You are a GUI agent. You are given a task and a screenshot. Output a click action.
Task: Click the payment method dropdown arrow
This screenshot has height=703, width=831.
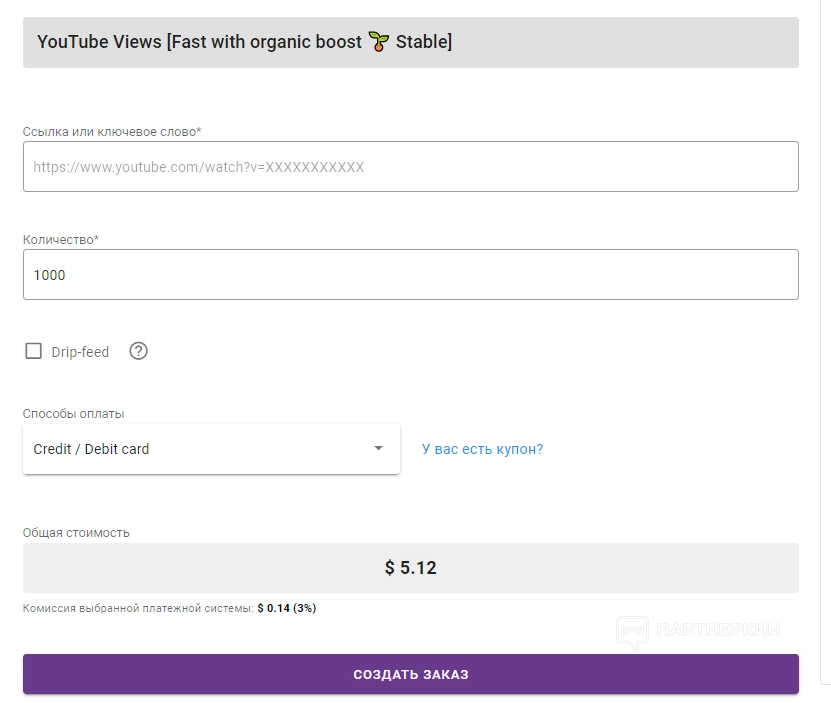point(378,448)
